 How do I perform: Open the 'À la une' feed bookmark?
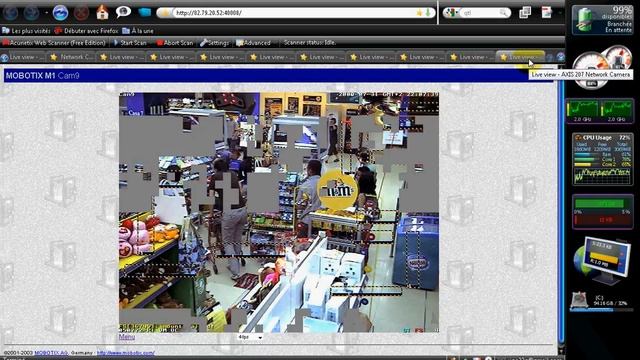coord(138,31)
